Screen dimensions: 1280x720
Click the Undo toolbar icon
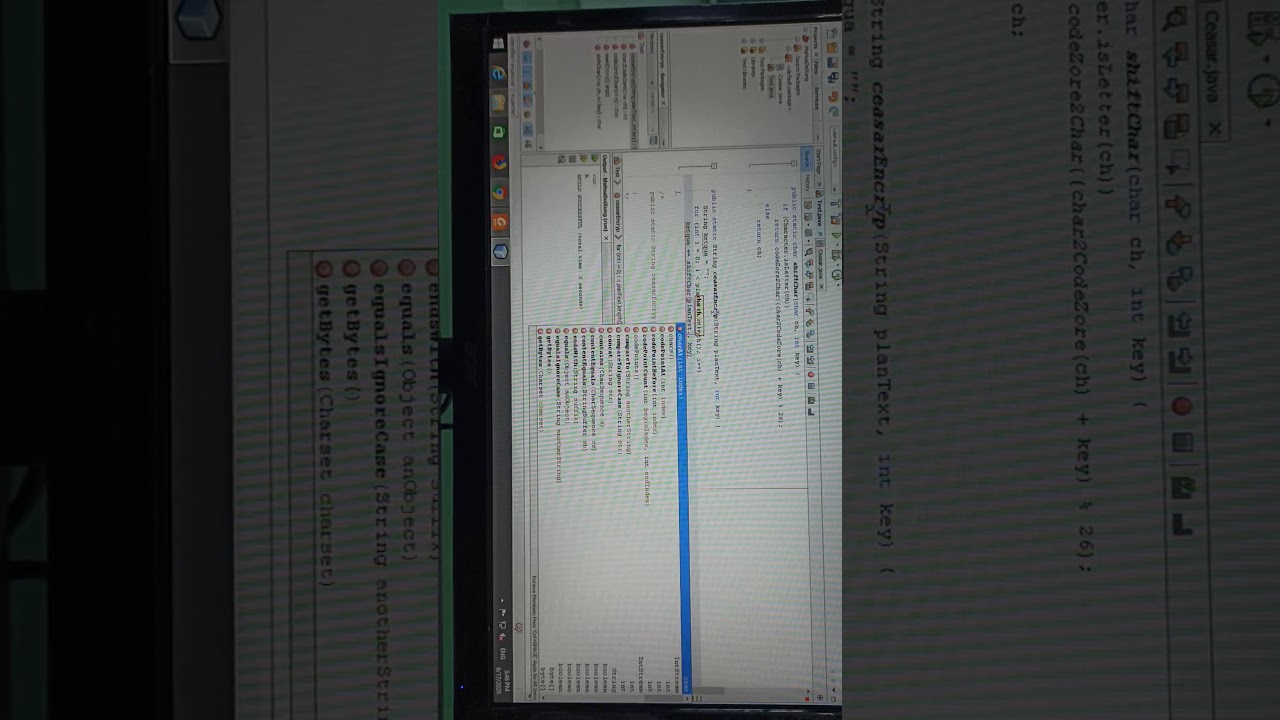pyautogui.click(x=832, y=97)
